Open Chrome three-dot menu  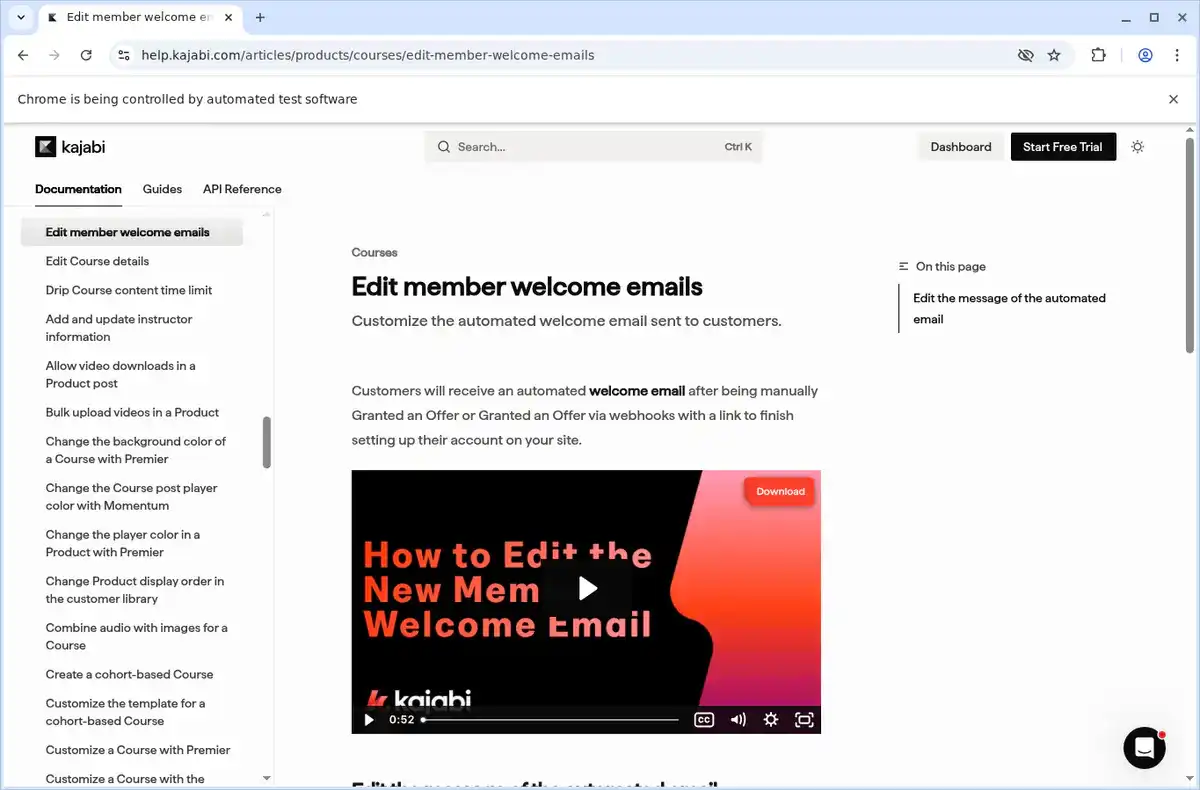pos(1177,55)
